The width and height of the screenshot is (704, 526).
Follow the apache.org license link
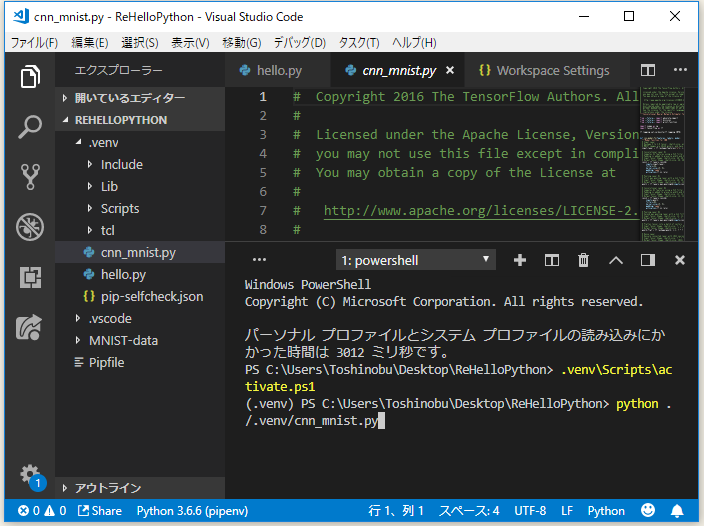(x=480, y=210)
